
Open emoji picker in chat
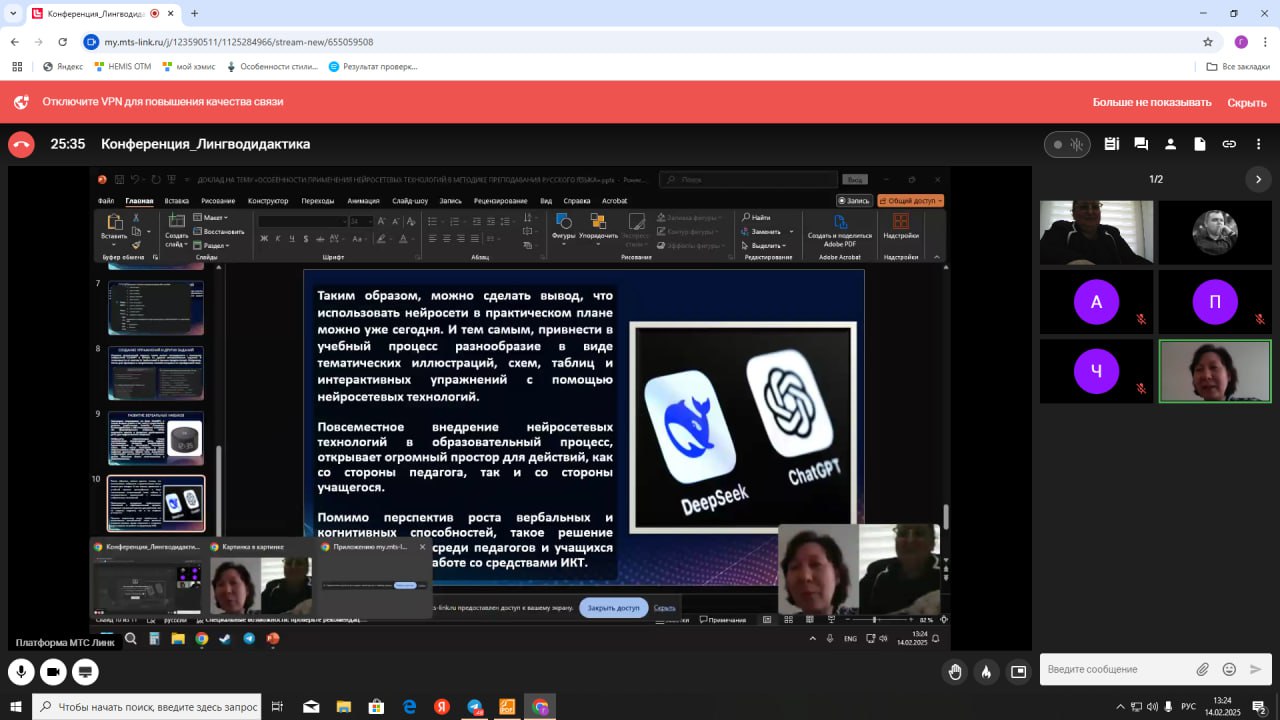tap(1229, 669)
